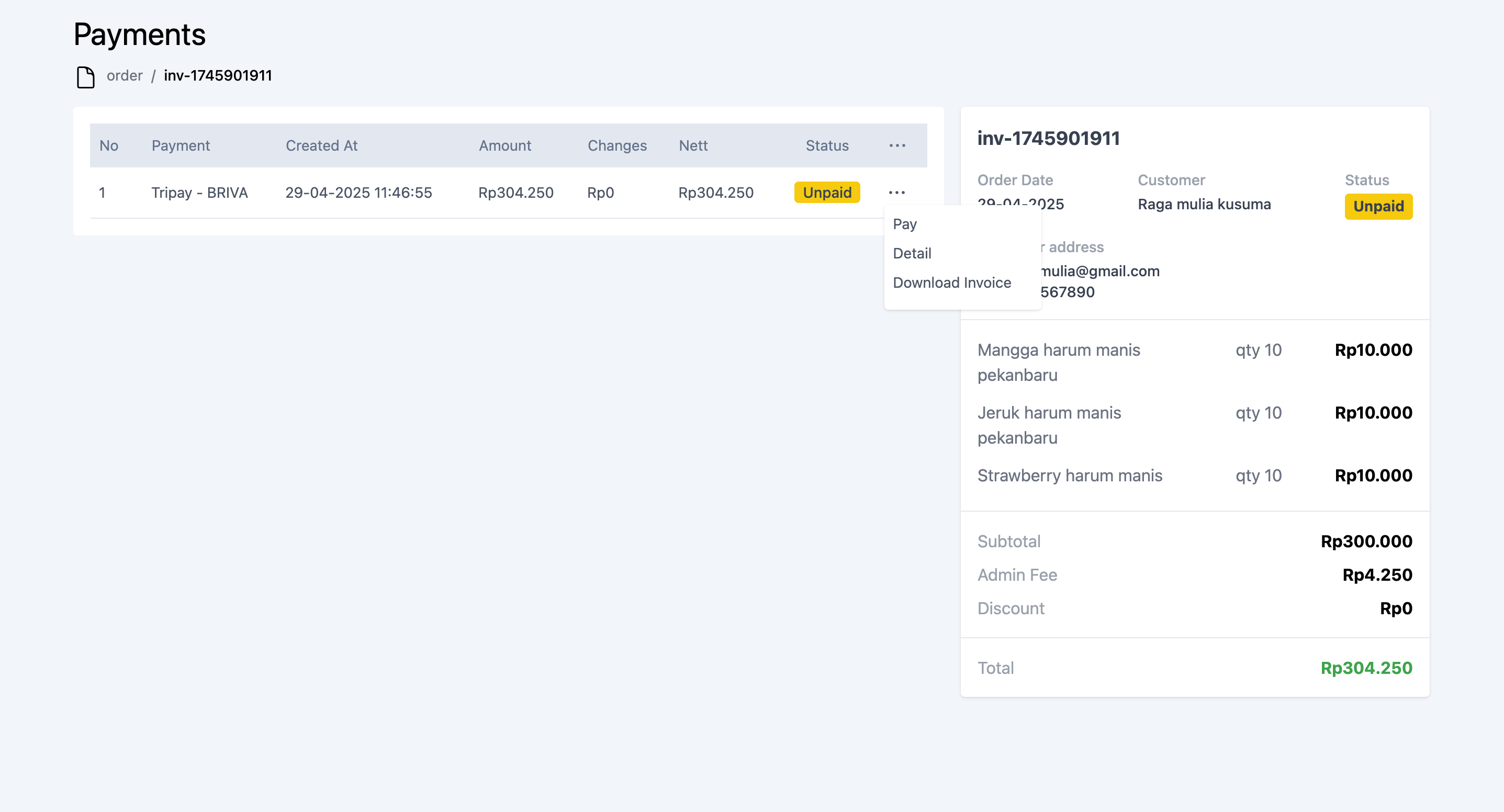
Task: Click the Tripay - BRIVA payment cell
Action: (x=199, y=193)
